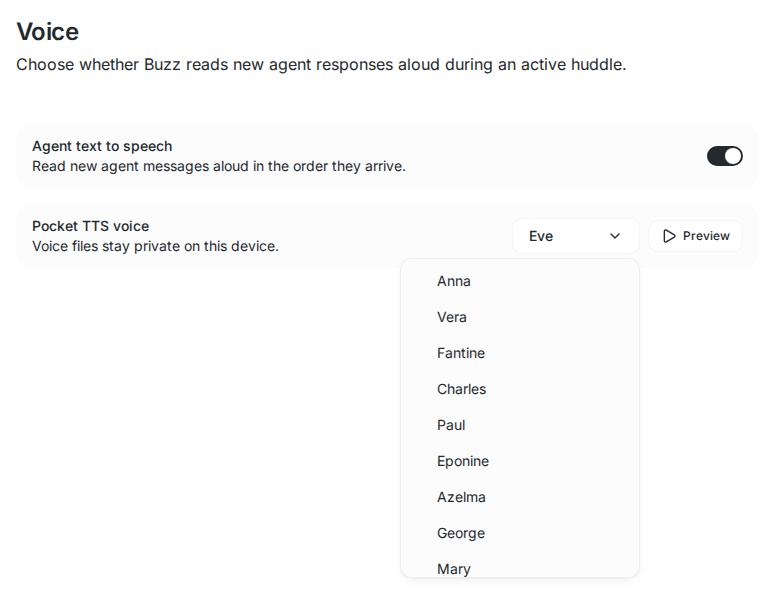
Task: Click the 'Voice files stay private' text
Action: point(155,246)
